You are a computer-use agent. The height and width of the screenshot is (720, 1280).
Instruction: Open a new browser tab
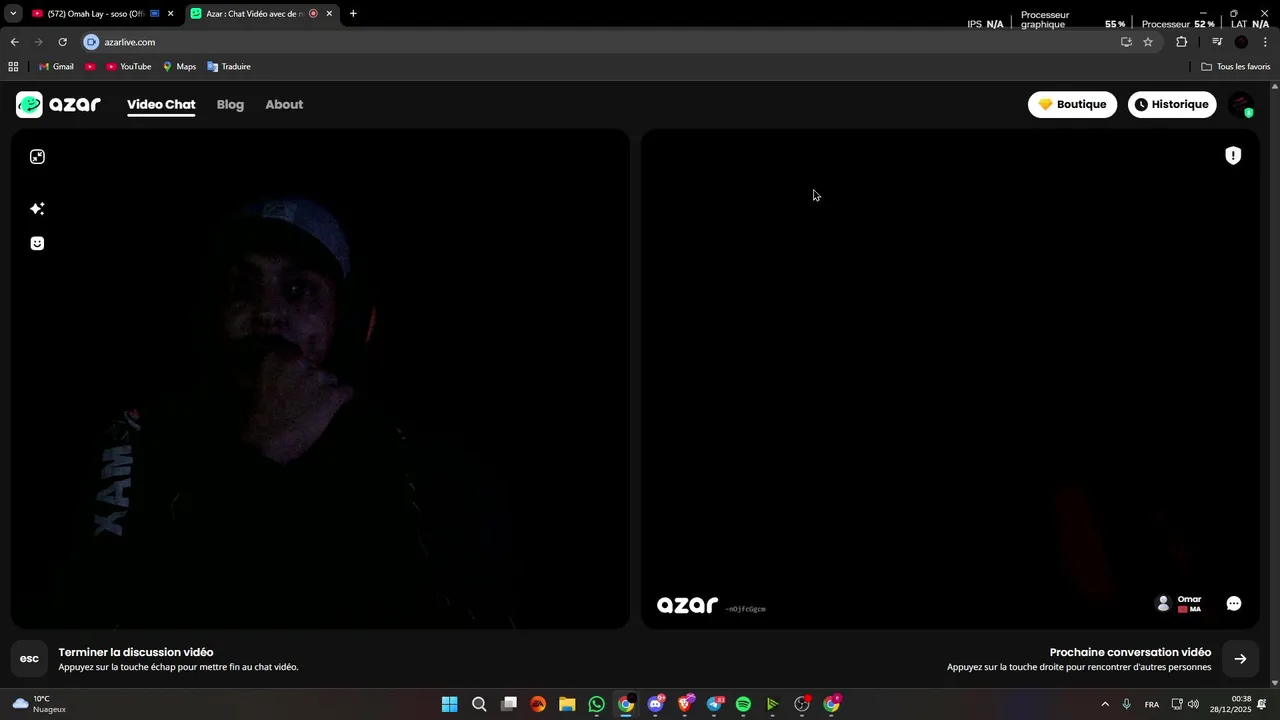click(353, 14)
